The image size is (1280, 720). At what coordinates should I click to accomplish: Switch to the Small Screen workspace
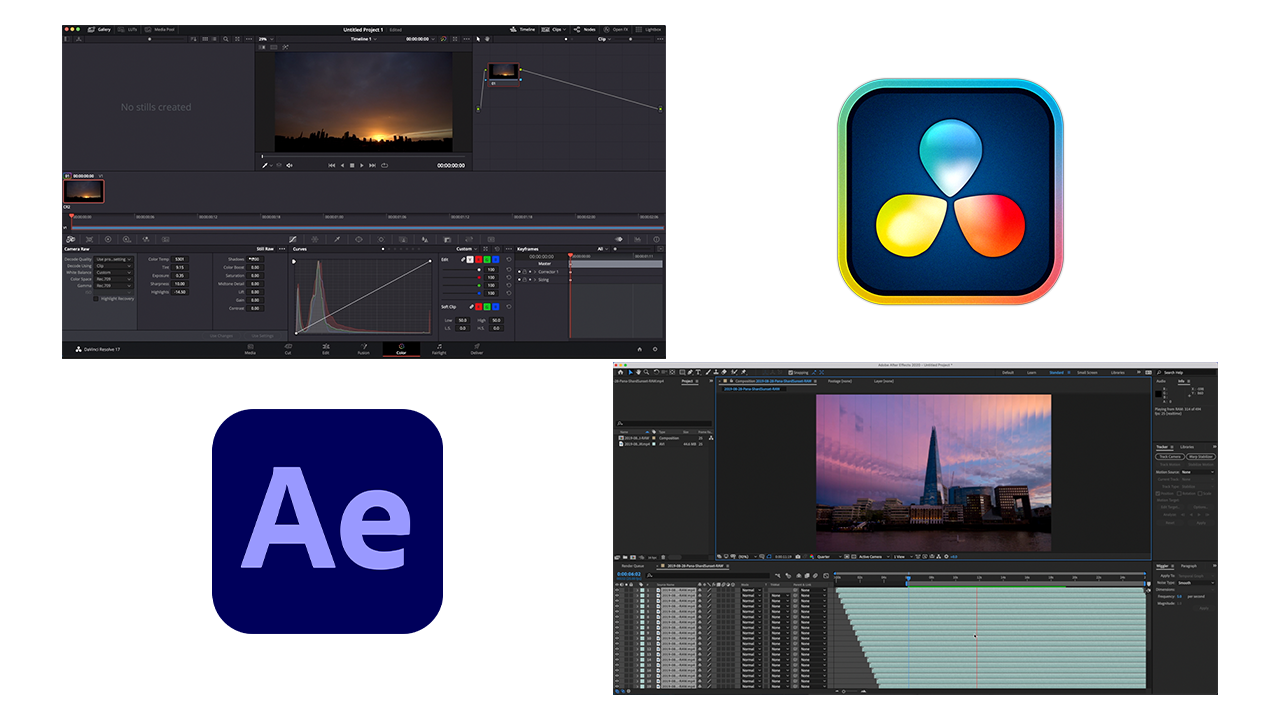pyautogui.click(x=1087, y=372)
